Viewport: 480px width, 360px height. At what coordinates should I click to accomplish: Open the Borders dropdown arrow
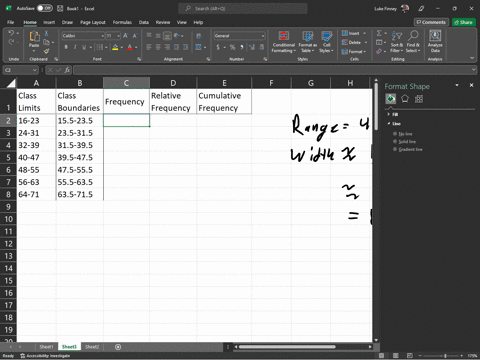106,47
